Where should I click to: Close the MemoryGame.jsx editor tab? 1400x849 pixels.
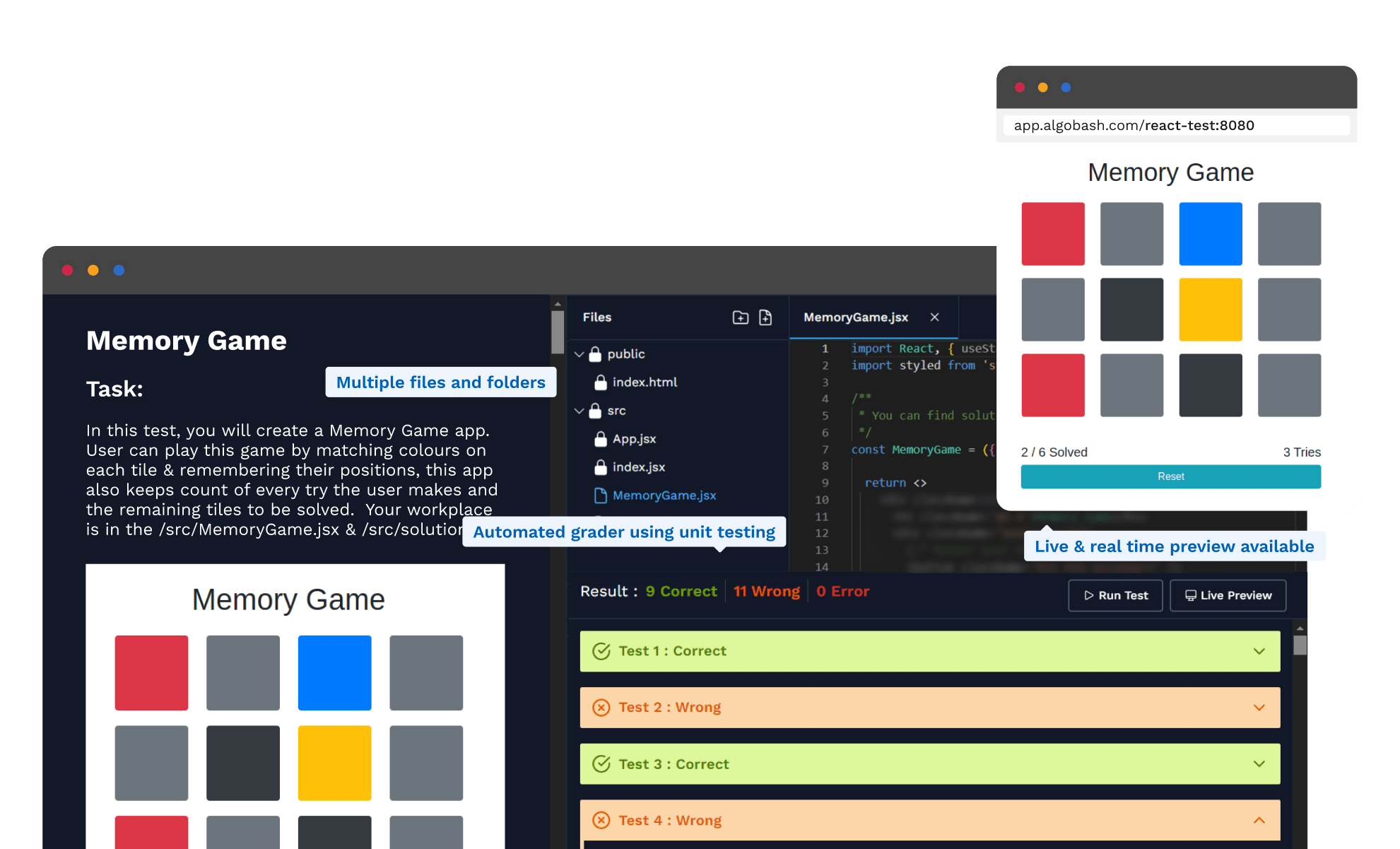tap(934, 317)
